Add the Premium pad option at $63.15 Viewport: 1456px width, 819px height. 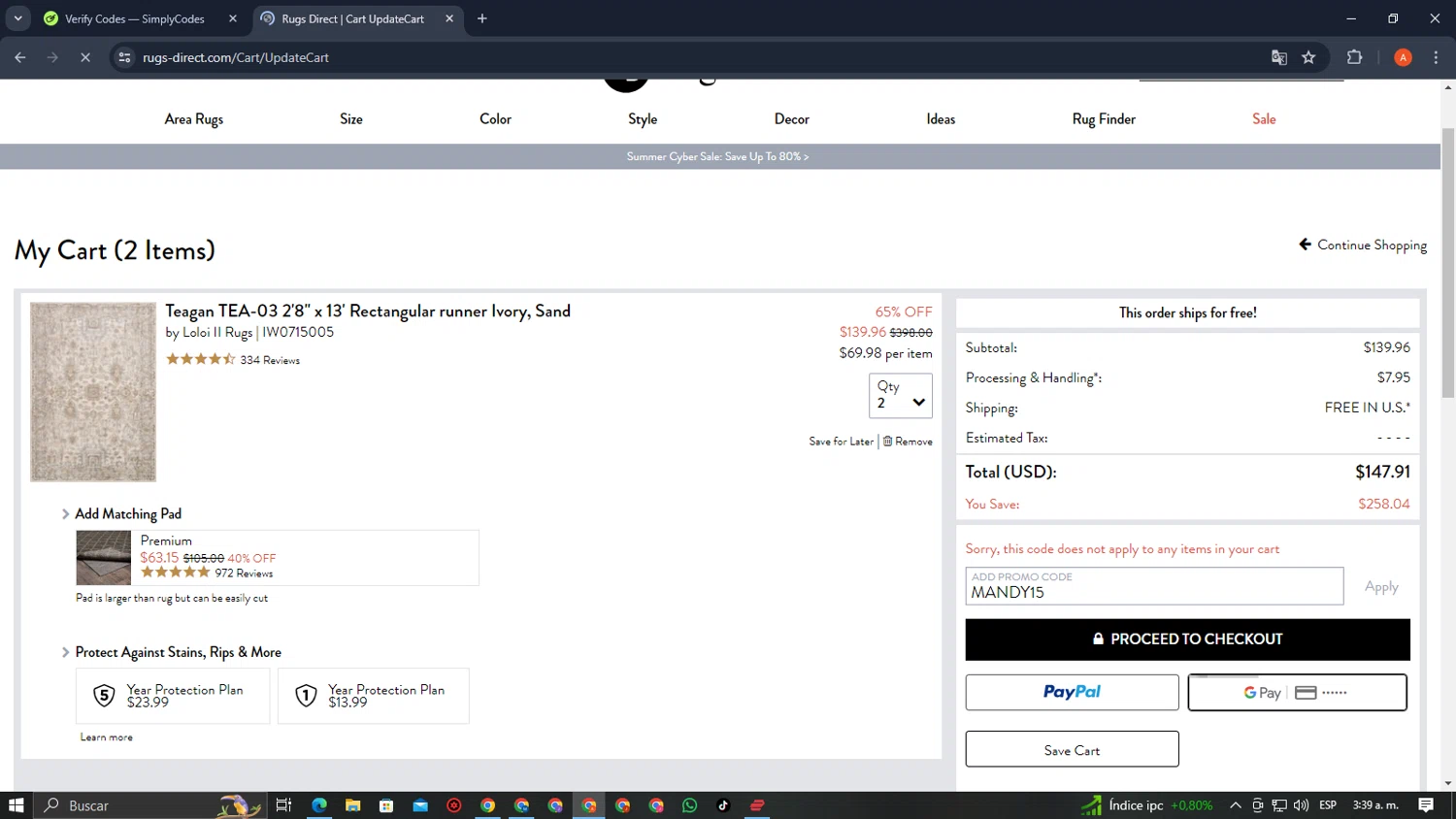[278, 558]
